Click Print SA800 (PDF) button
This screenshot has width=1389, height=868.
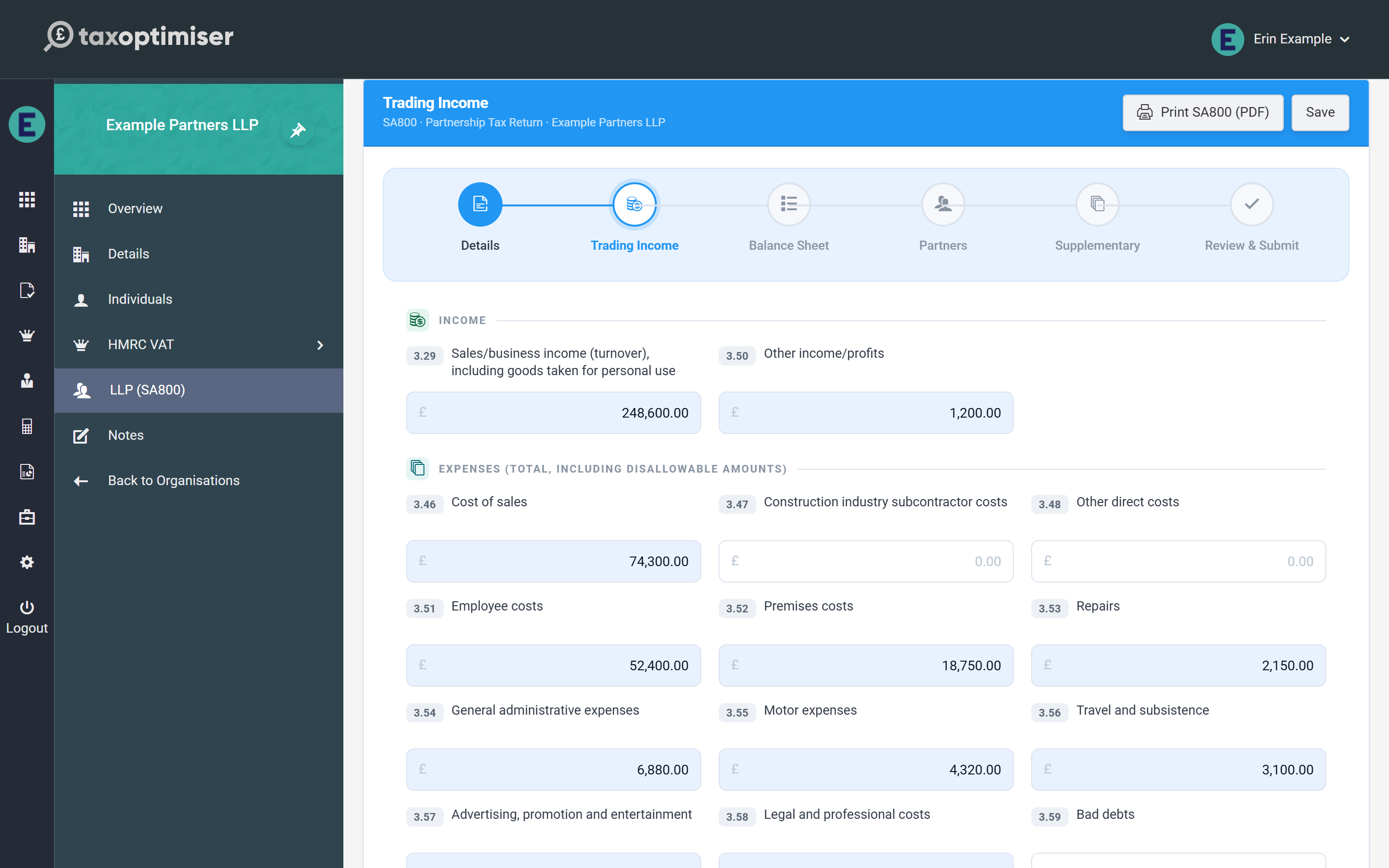(x=1202, y=112)
